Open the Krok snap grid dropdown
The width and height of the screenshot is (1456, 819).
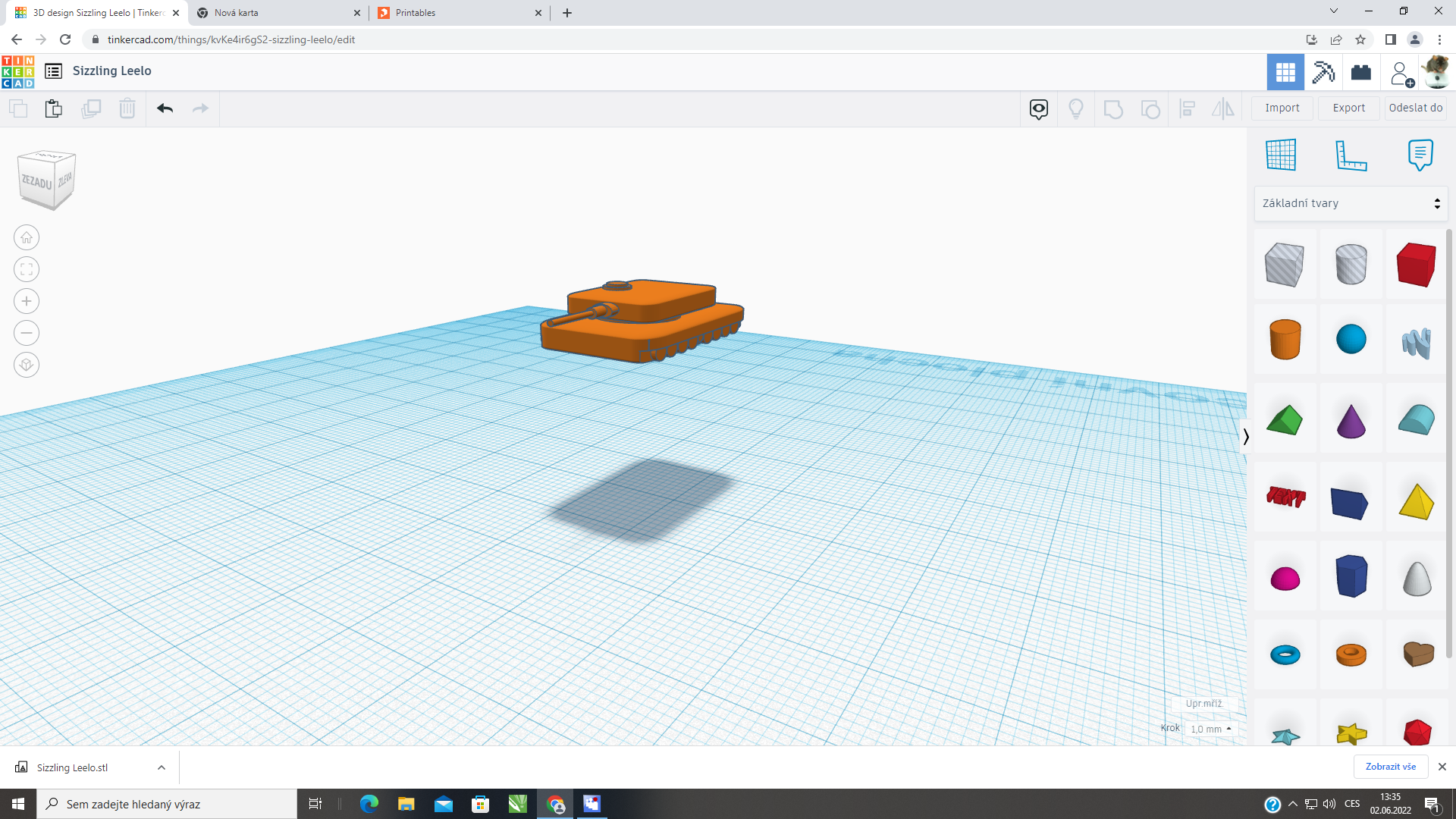1211,729
